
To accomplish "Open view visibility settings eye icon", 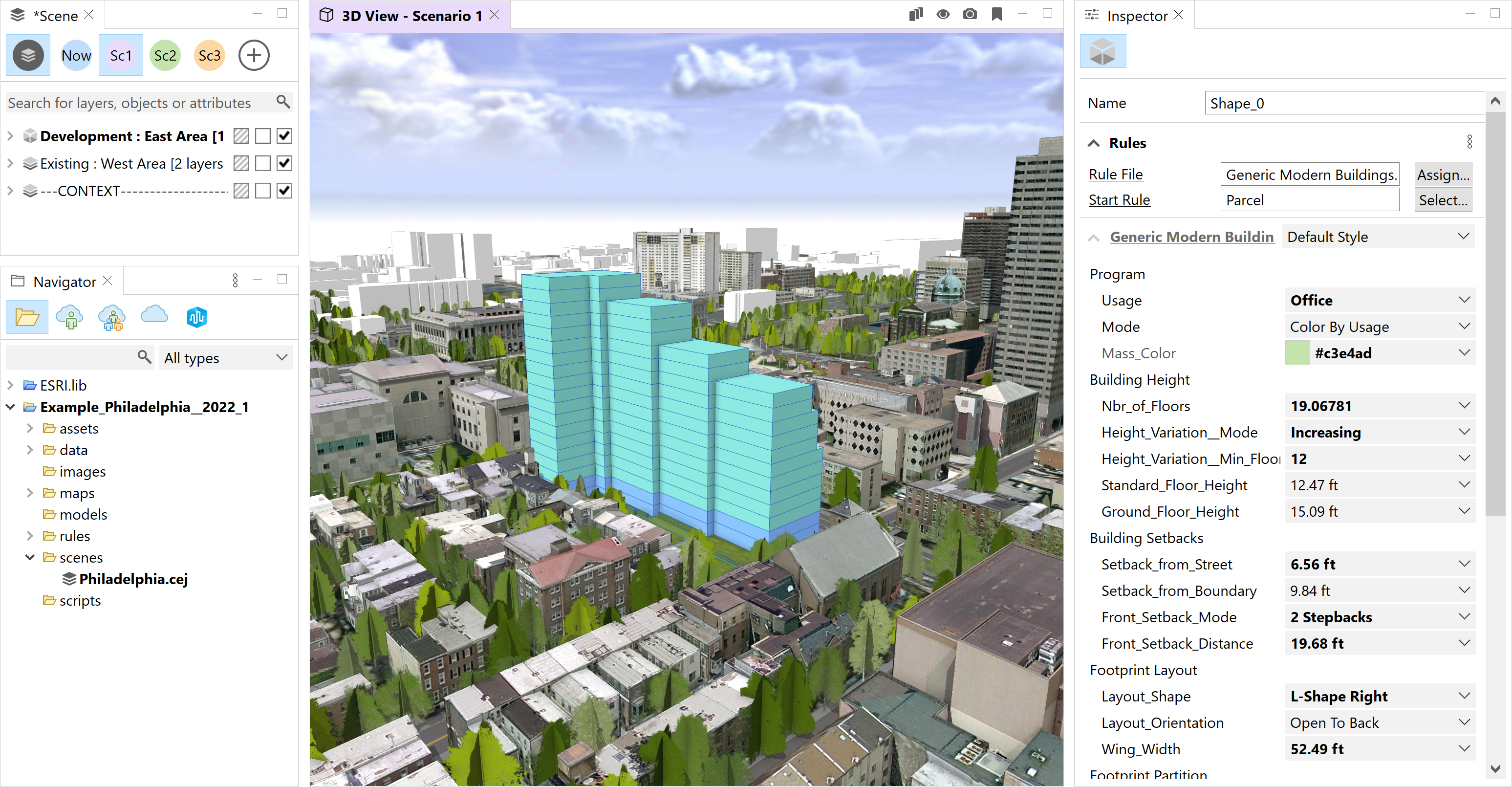I will click(943, 14).
